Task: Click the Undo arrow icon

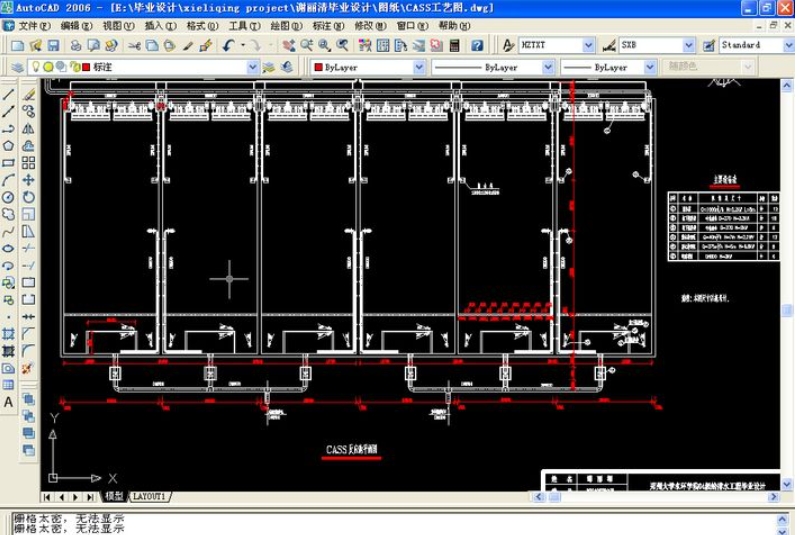Action: coord(229,46)
